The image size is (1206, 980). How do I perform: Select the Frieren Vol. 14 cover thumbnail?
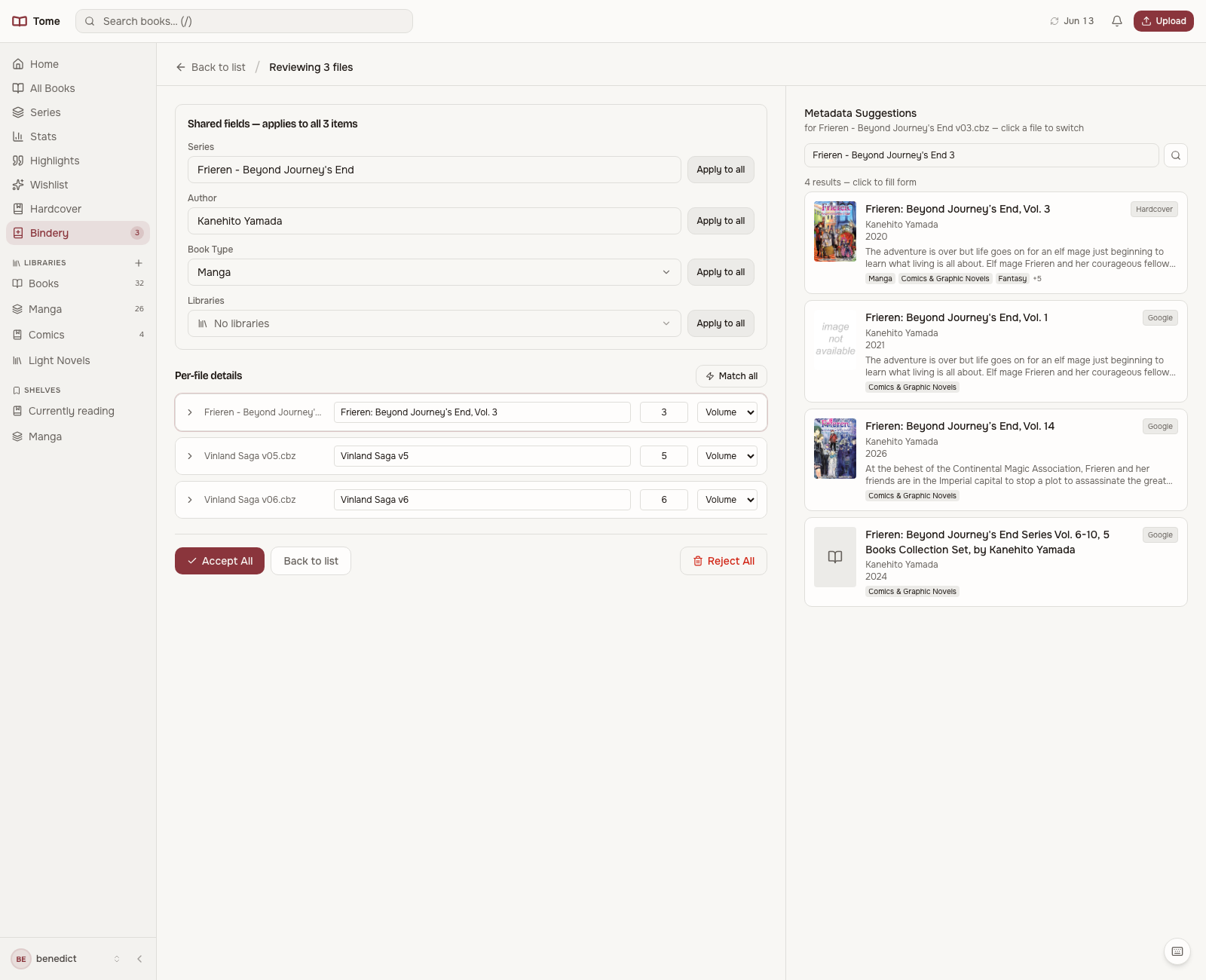click(x=835, y=449)
